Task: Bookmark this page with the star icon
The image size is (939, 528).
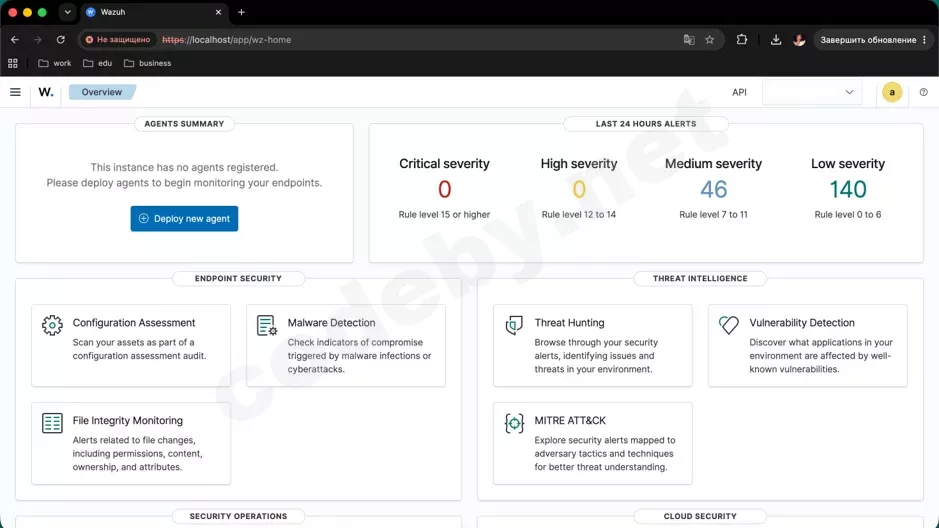Action: coord(710,40)
